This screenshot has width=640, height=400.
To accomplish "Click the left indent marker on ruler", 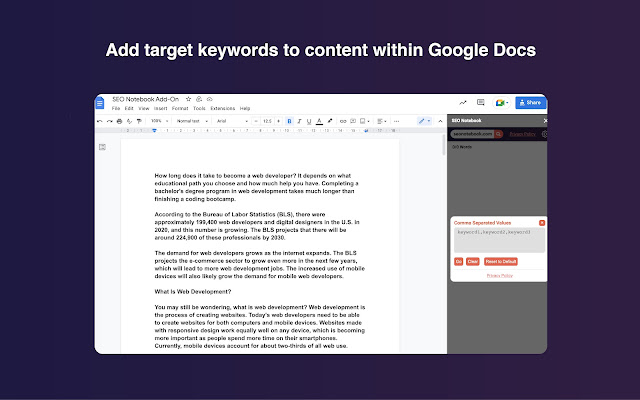I will point(154,131).
